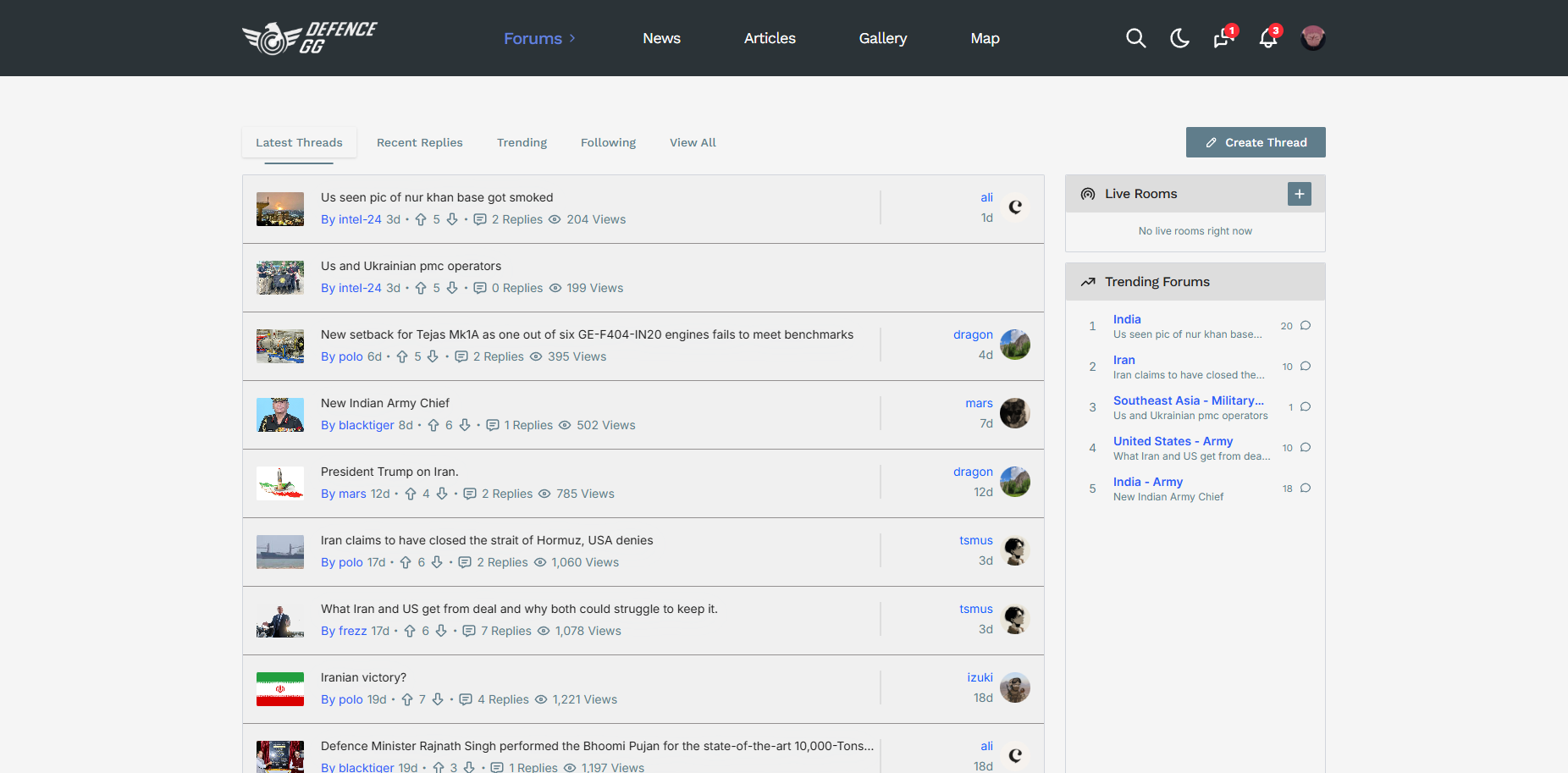
Task: Switch to the Recent Replies tab
Action: (420, 142)
